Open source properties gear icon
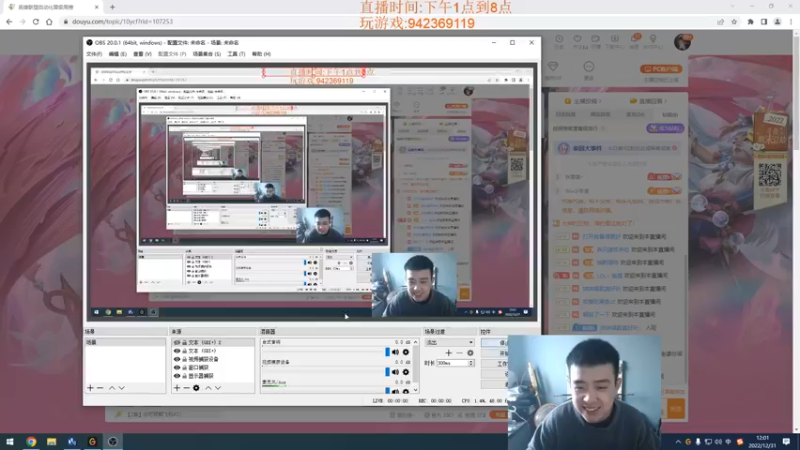Screen dimensions: 800x450 click(x=196, y=388)
